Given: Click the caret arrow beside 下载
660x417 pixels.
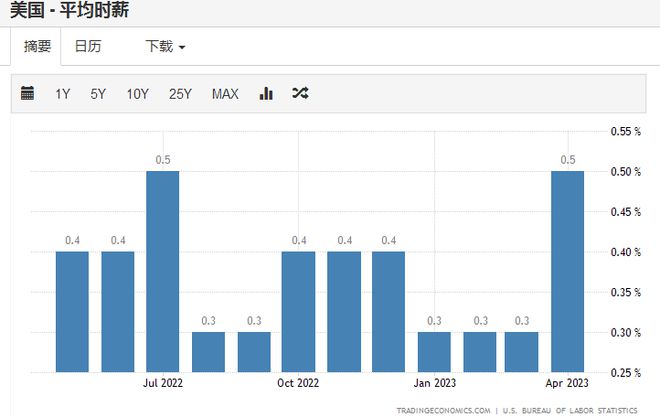Looking at the screenshot, I should 182,47.
